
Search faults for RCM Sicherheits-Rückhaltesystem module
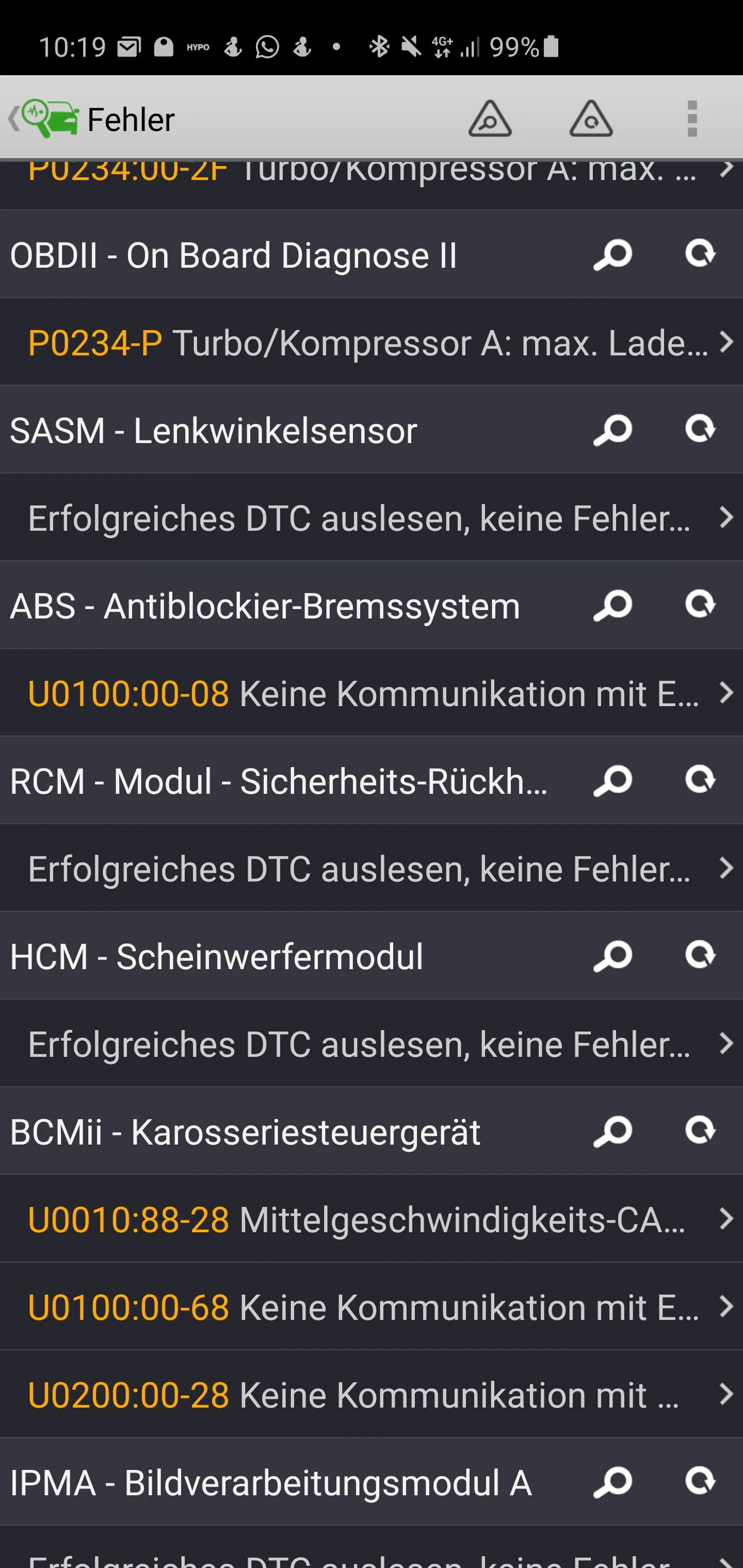612,781
